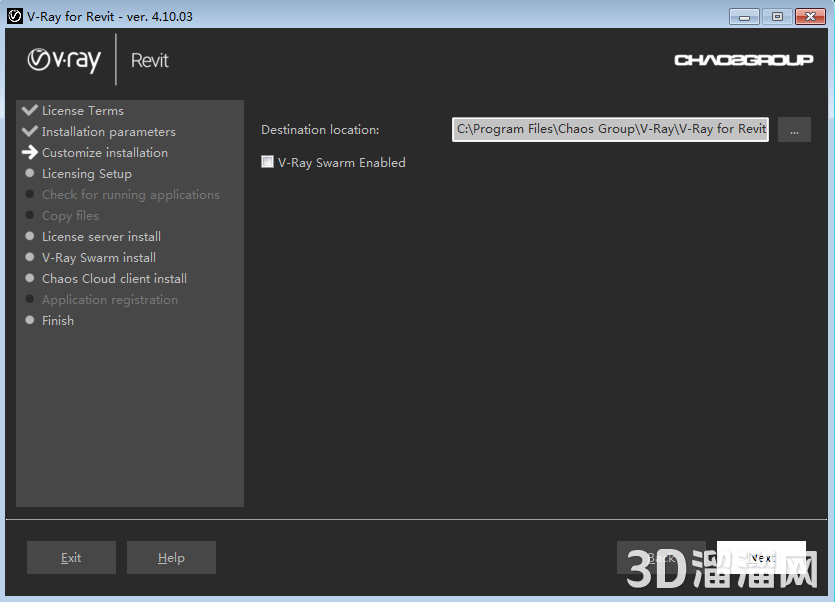
Task: Open Help from the bottom bar
Action: 171,557
